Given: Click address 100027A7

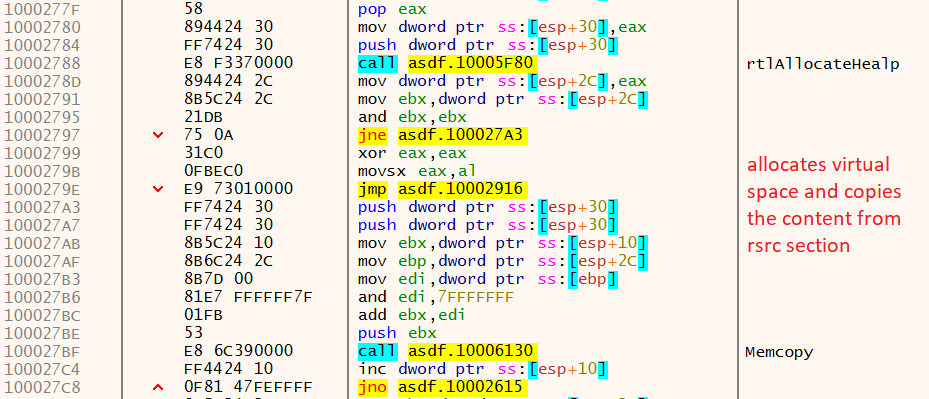Looking at the screenshot, I should click(42, 225).
